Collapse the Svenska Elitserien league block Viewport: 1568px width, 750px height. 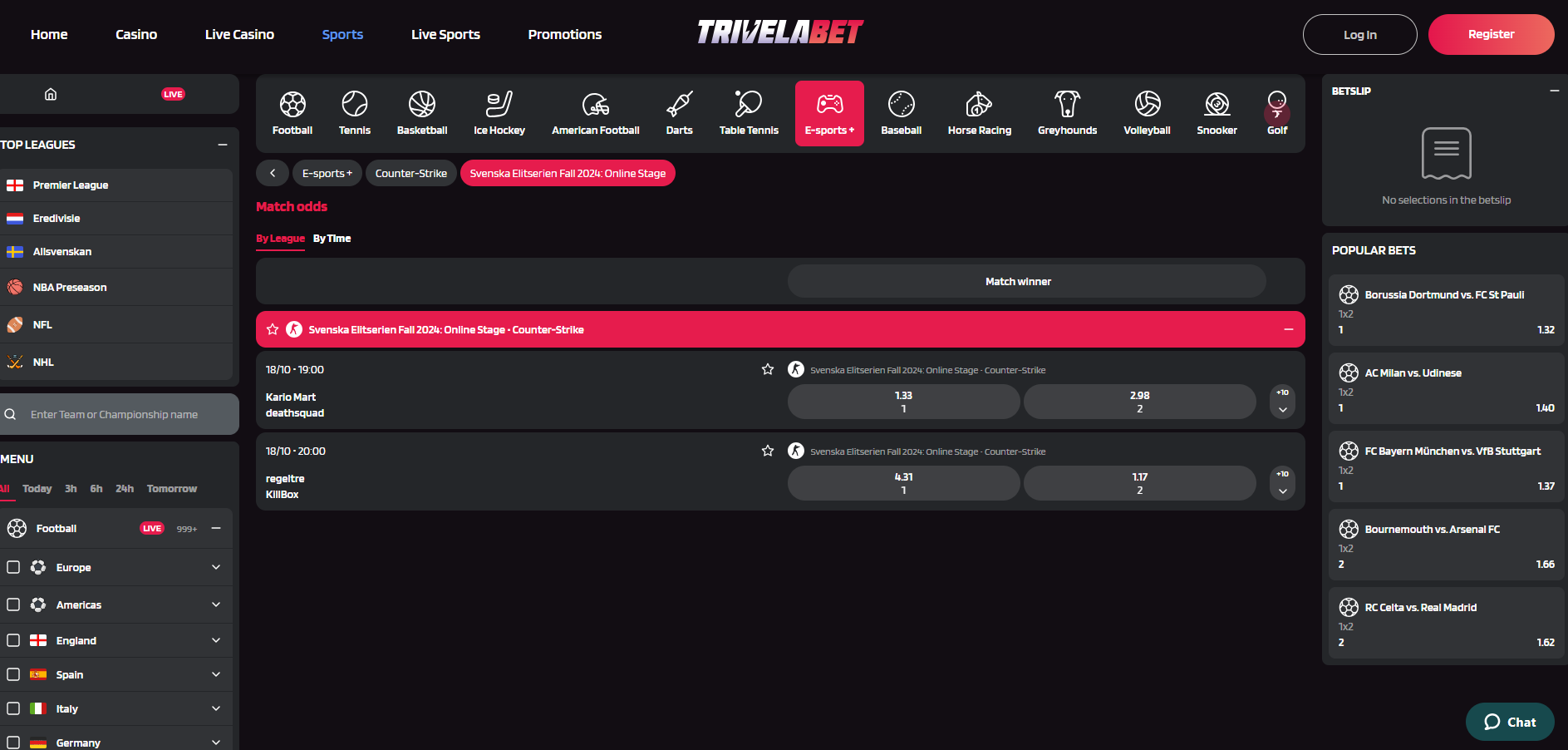[x=1289, y=329]
